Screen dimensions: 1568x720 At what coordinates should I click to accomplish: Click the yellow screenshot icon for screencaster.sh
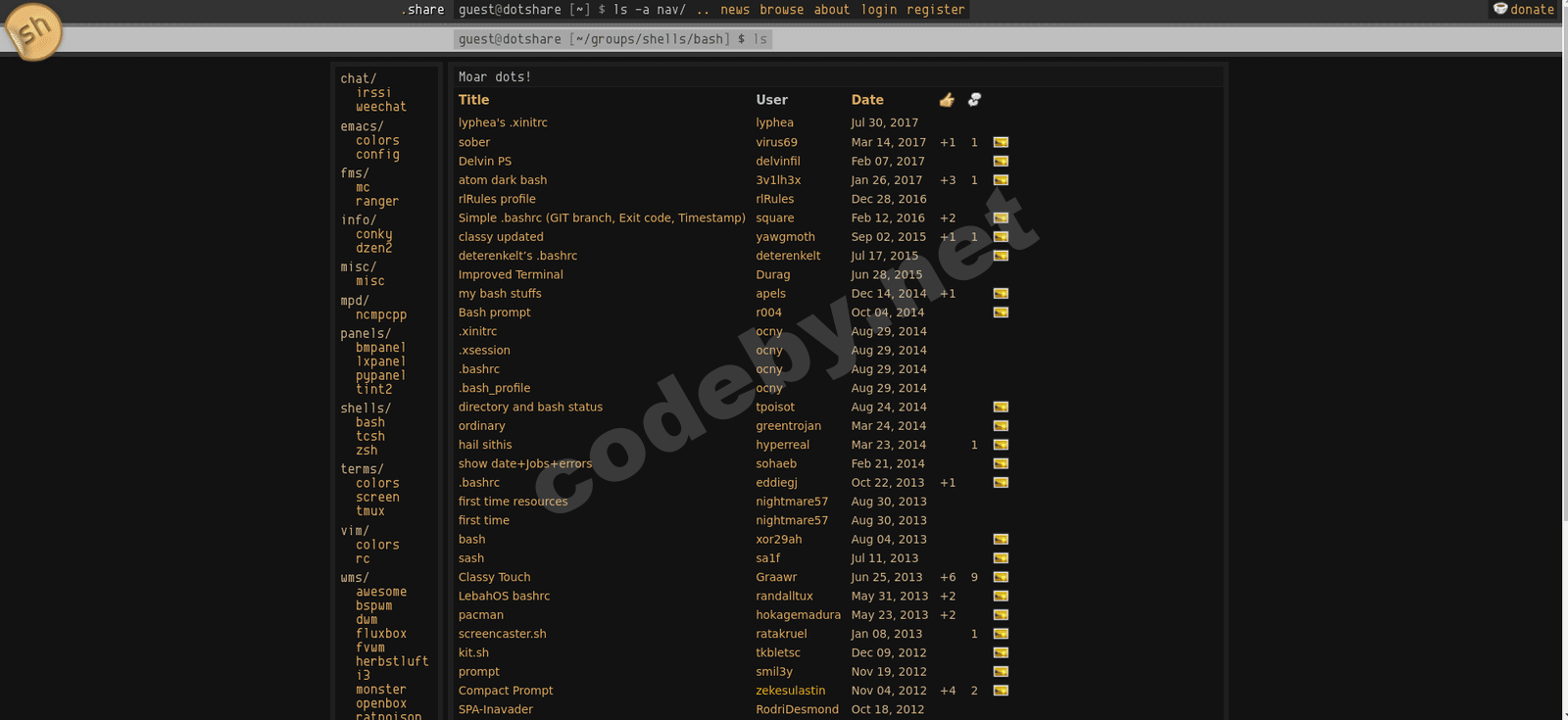click(x=1001, y=634)
